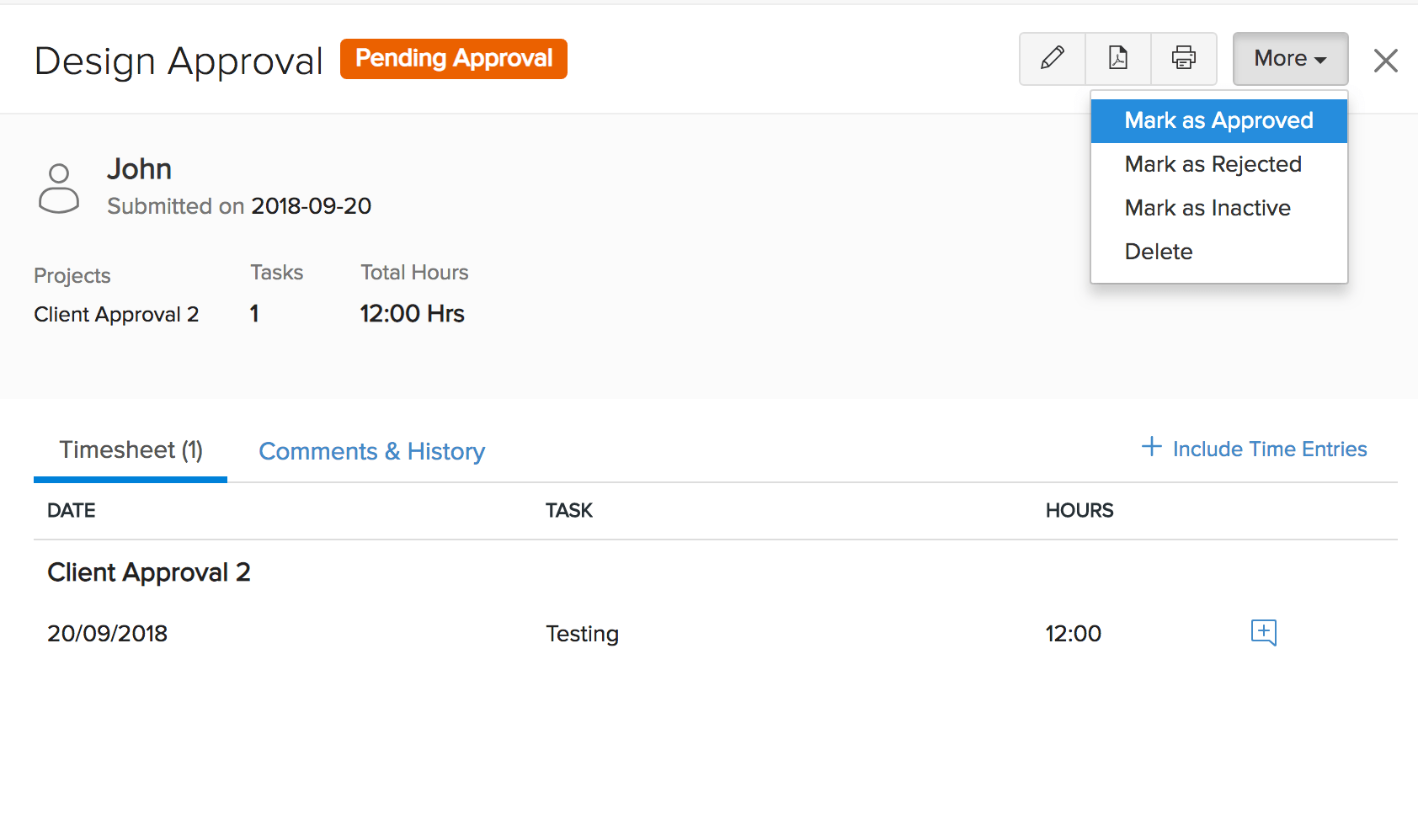This screenshot has height=840, width=1418.
Task: Select the Testing task entry
Action: [x=582, y=634]
